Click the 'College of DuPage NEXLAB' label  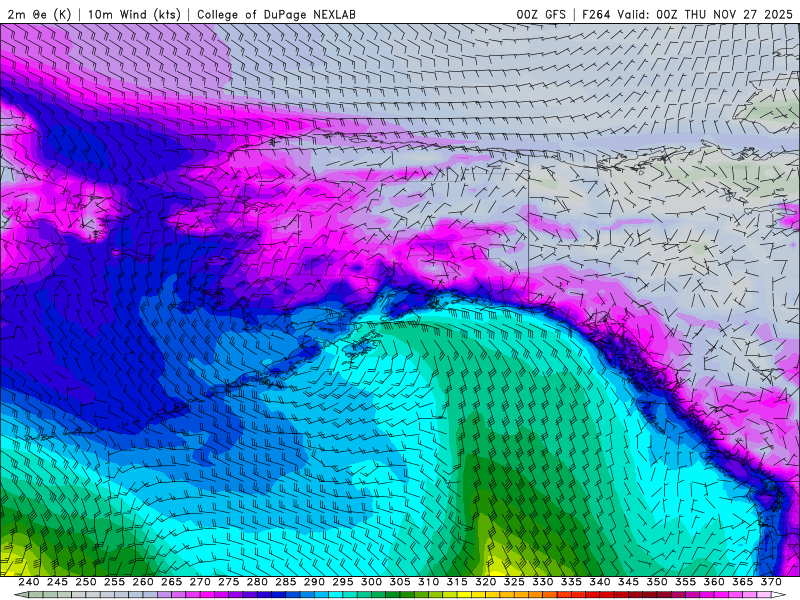[276, 15]
